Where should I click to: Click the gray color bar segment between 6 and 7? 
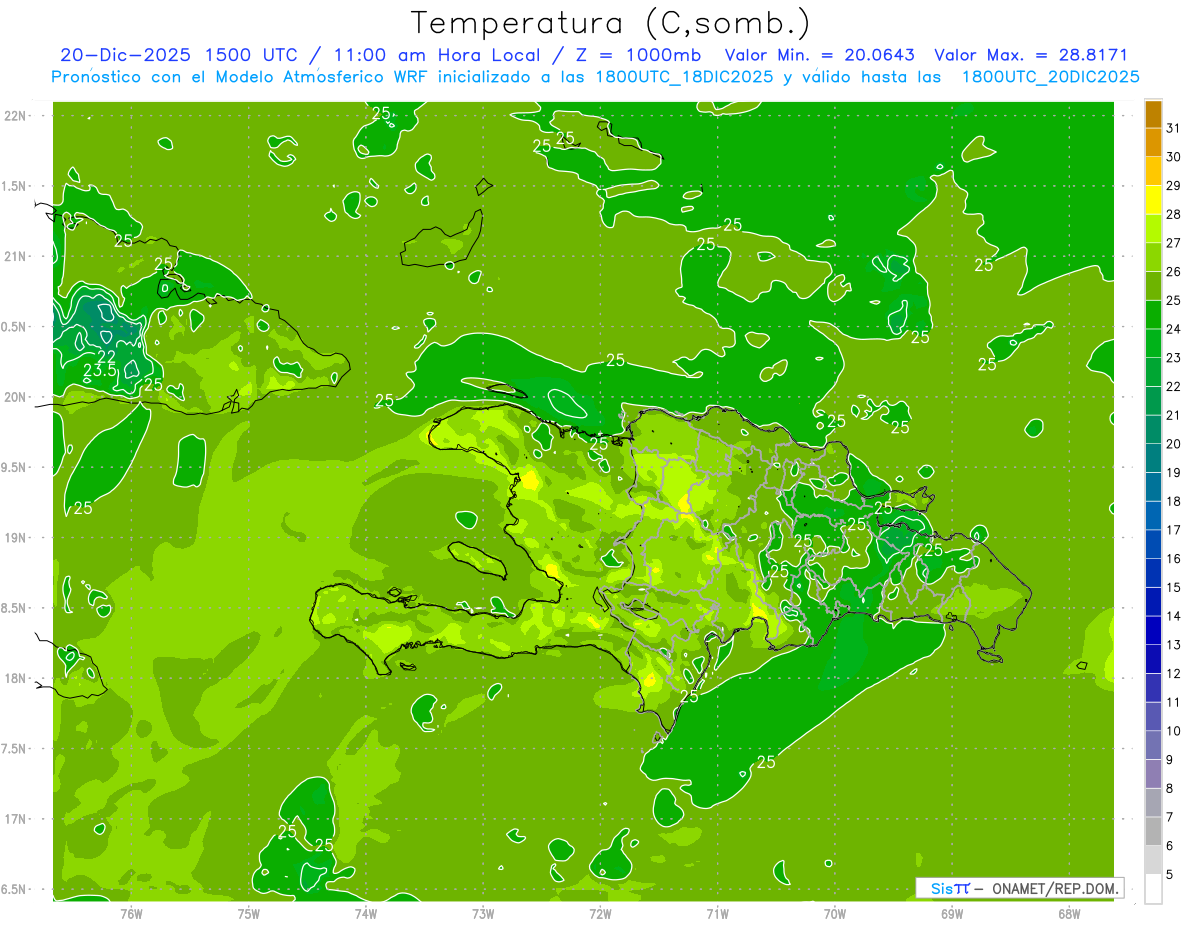click(x=1154, y=832)
